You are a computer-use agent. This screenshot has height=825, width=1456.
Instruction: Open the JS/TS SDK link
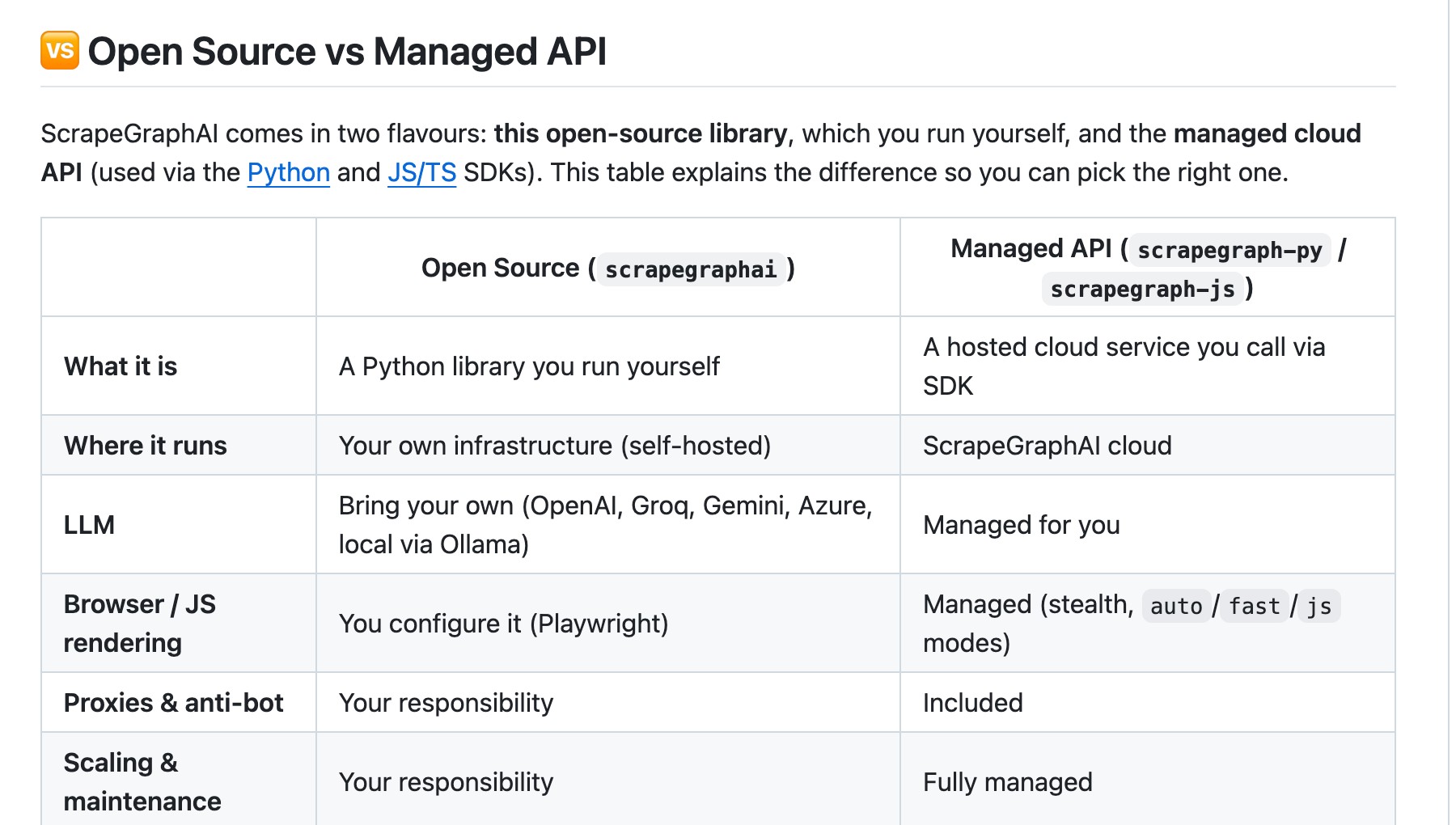pos(421,172)
